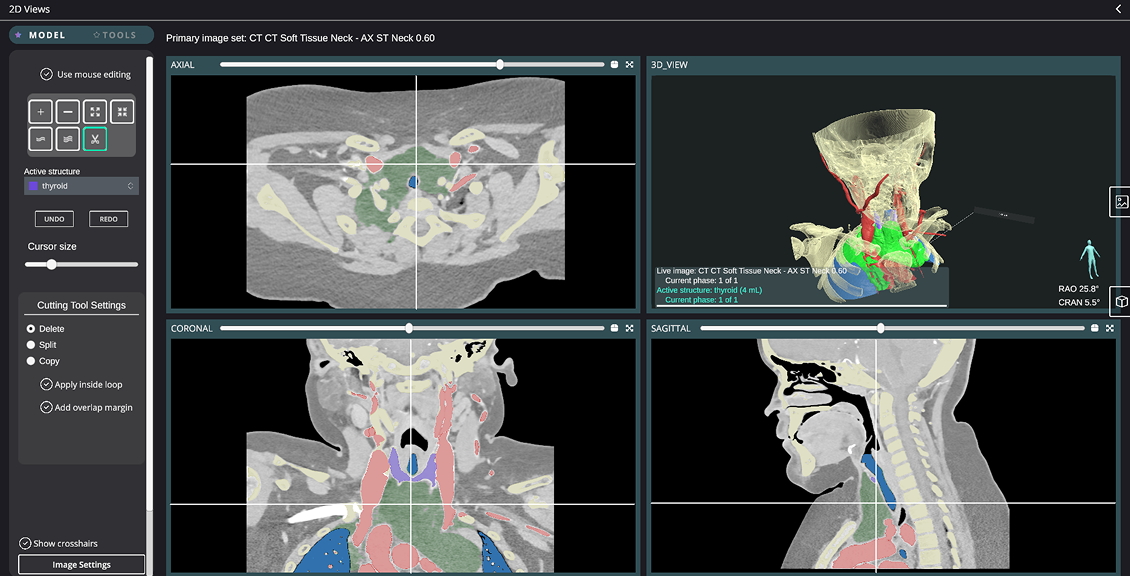Open Image Settings

click(x=81, y=564)
